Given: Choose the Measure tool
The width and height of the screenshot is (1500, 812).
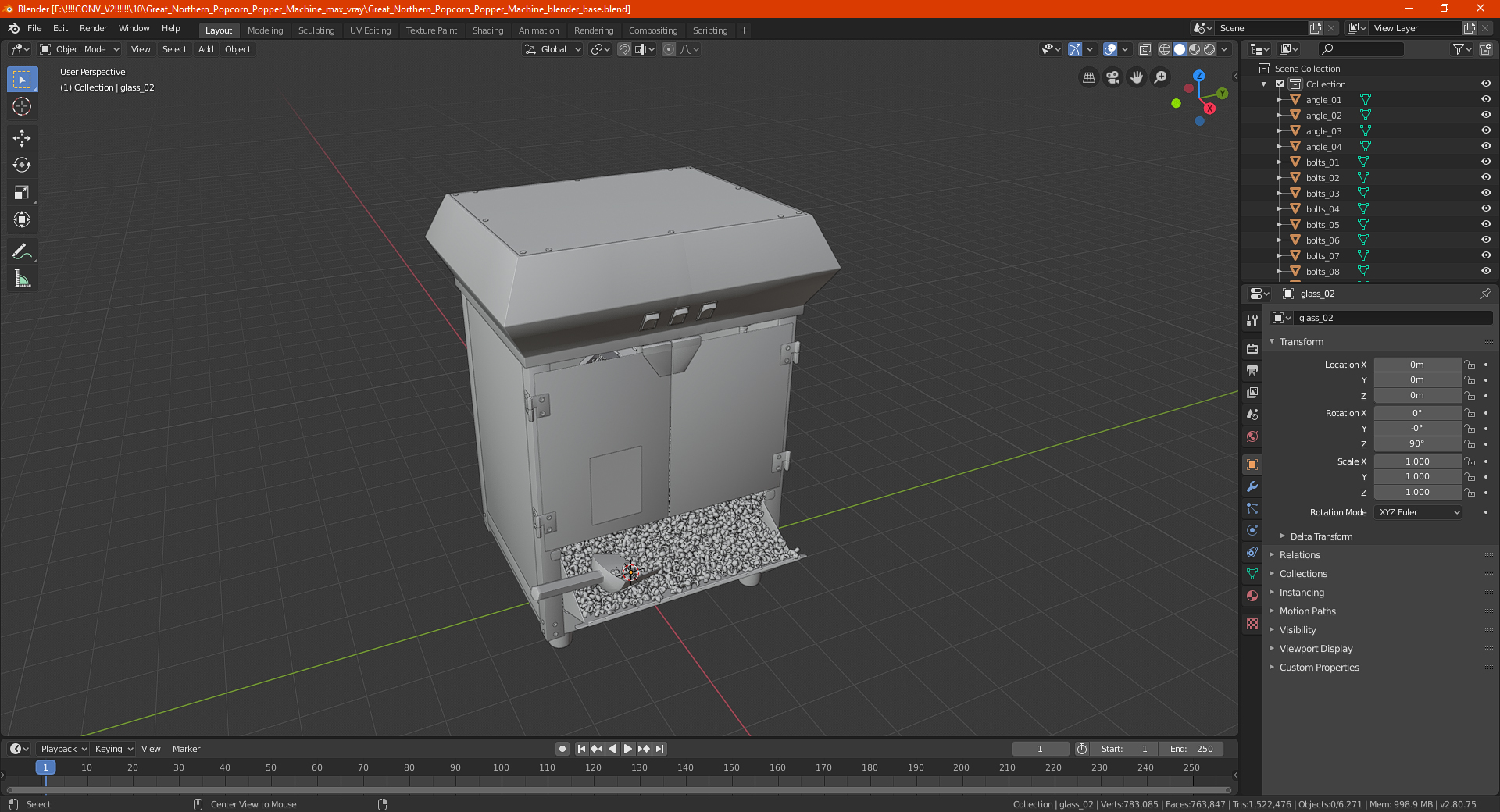Looking at the screenshot, I should click(22, 279).
